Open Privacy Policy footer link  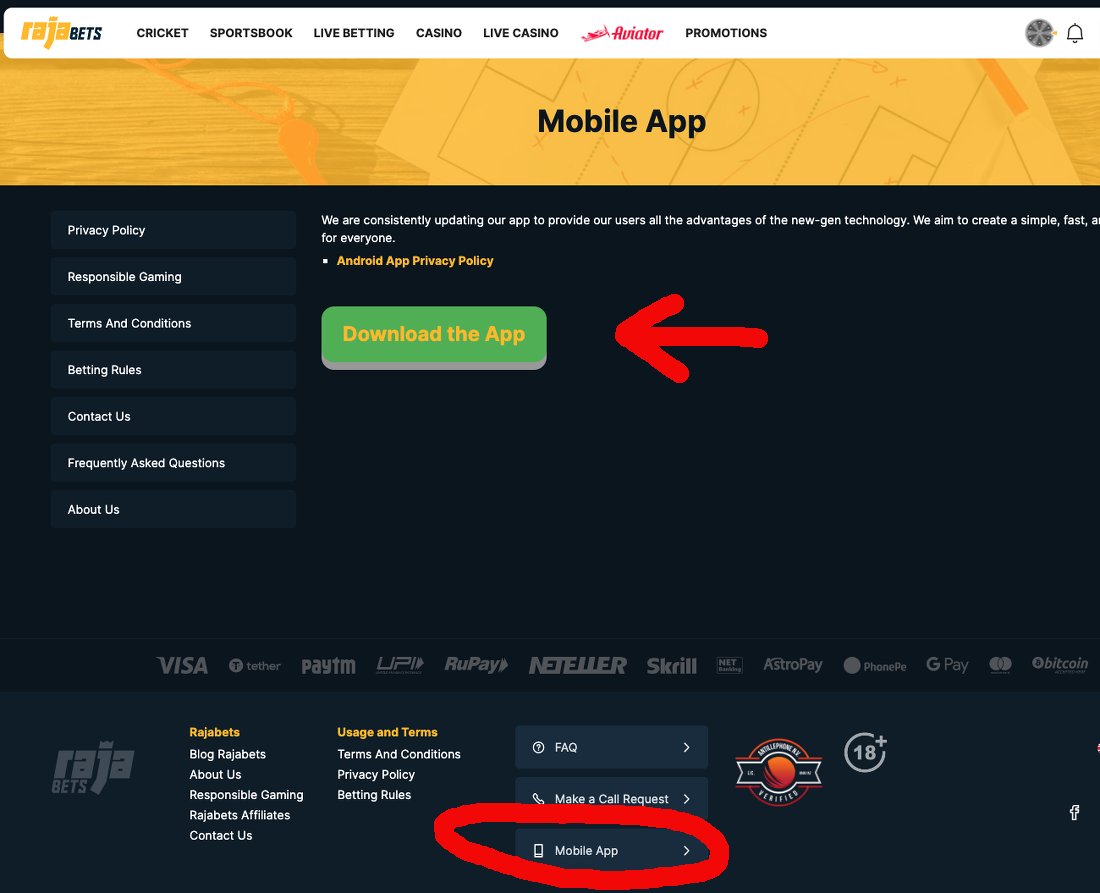pyautogui.click(x=376, y=774)
